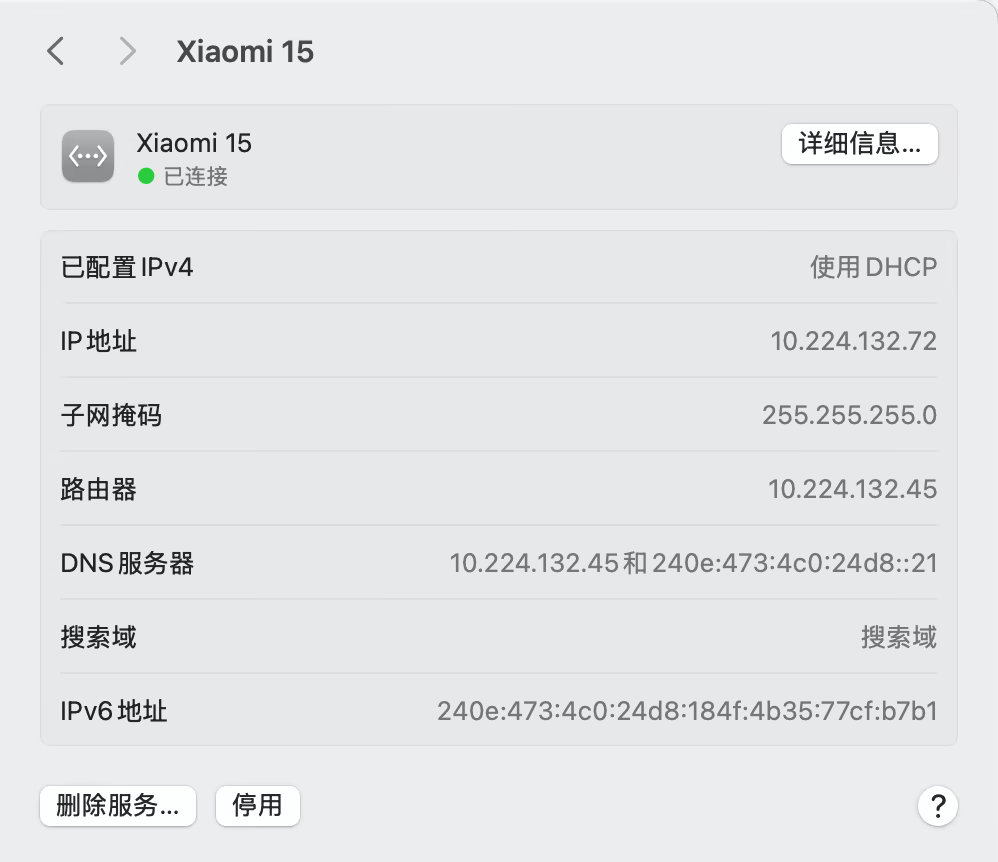Select the router address in the 路由器 row

pyautogui.click(x=852, y=489)
